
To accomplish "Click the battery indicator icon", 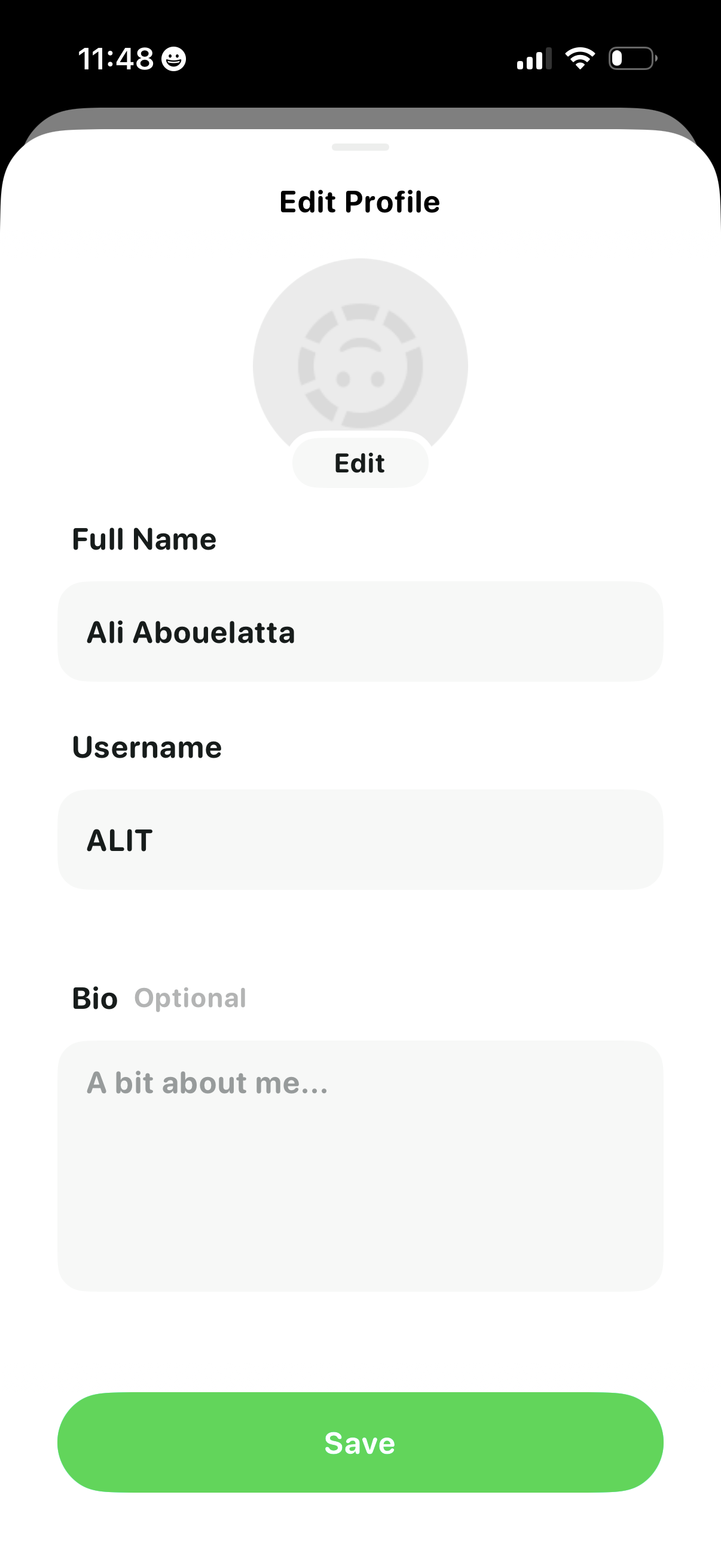I will tap(632, 59).
